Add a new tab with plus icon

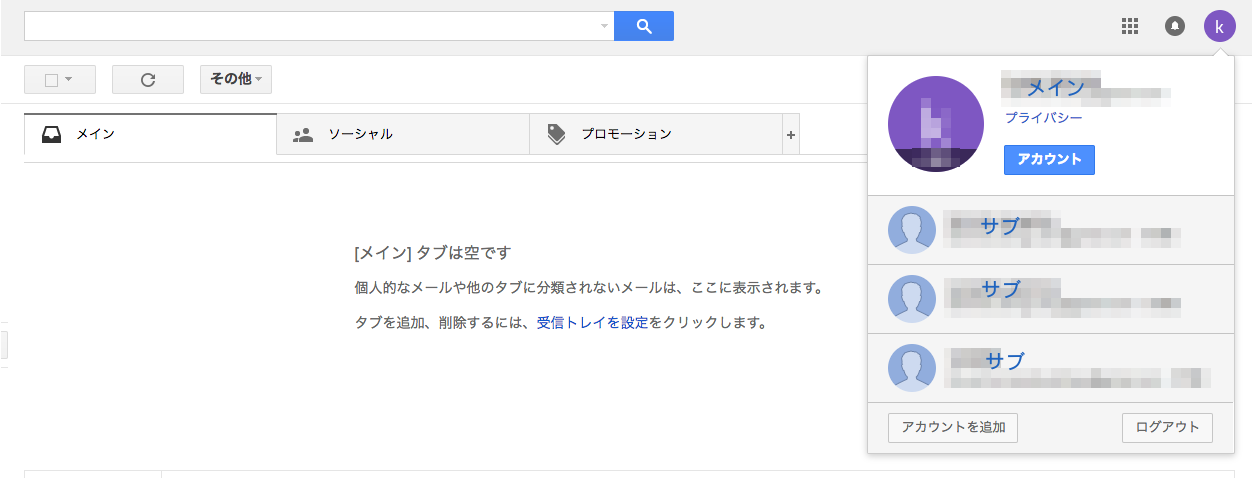[x=790, y=134]
